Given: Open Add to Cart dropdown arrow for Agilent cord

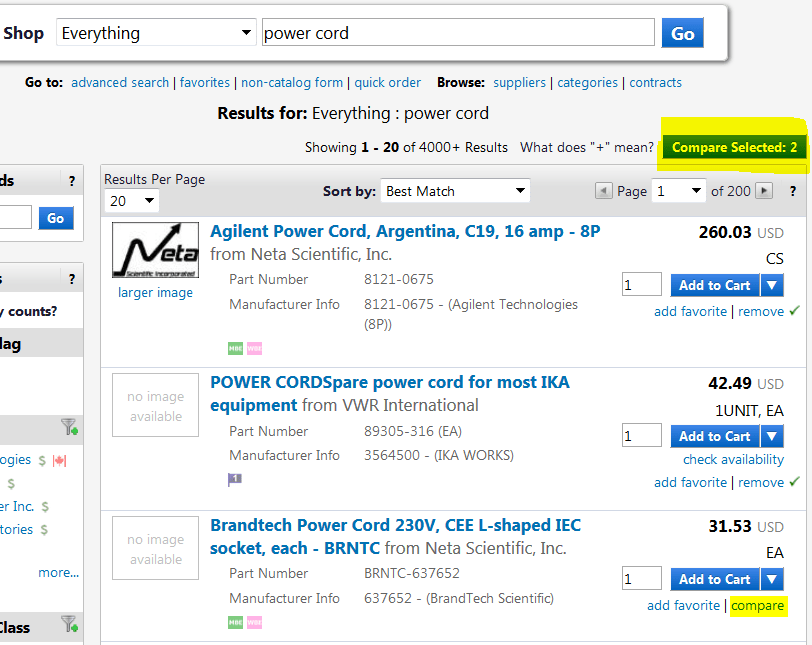Looking at the screenshot, I should [772, 285].
